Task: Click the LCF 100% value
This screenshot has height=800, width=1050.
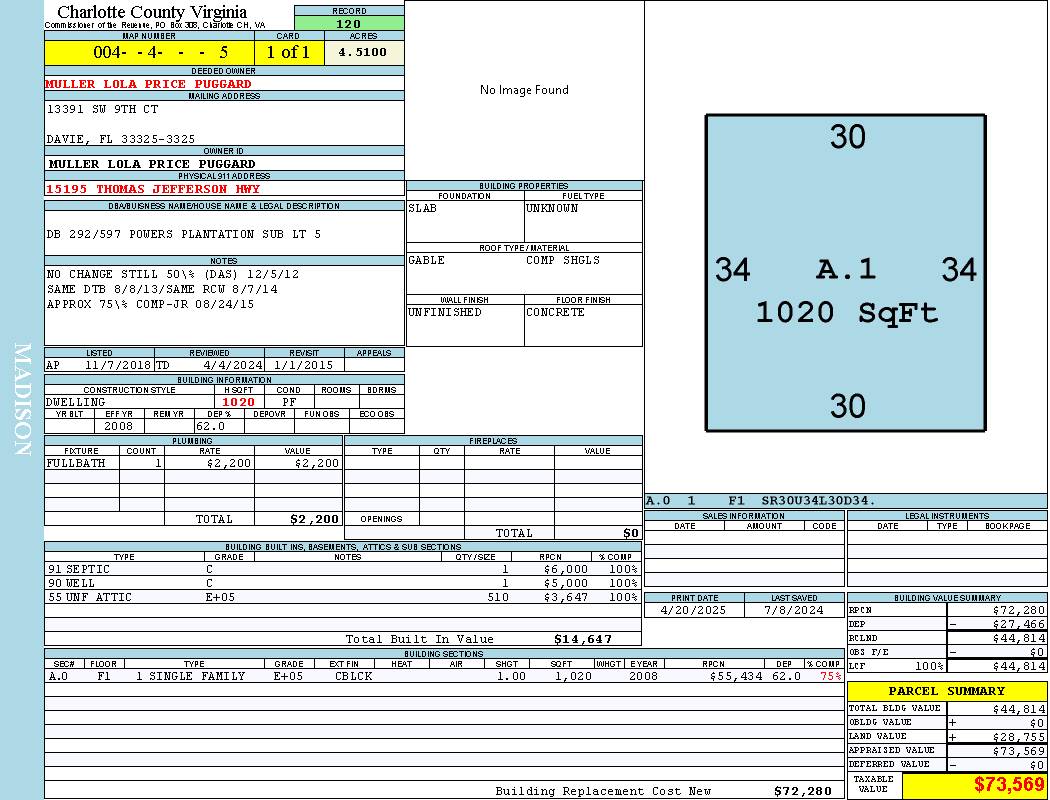Action: [929, 667]
